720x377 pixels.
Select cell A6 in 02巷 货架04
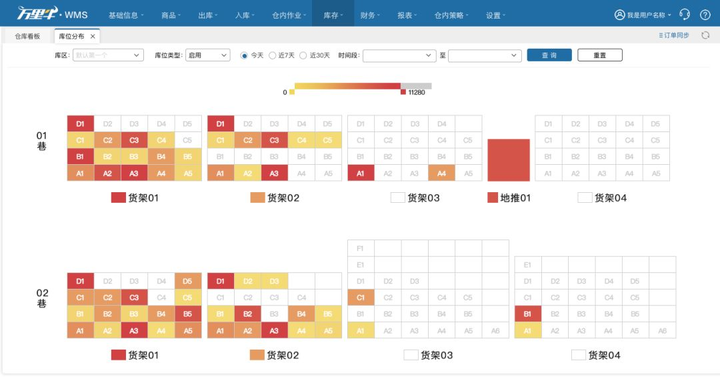[x=662, y=331]
